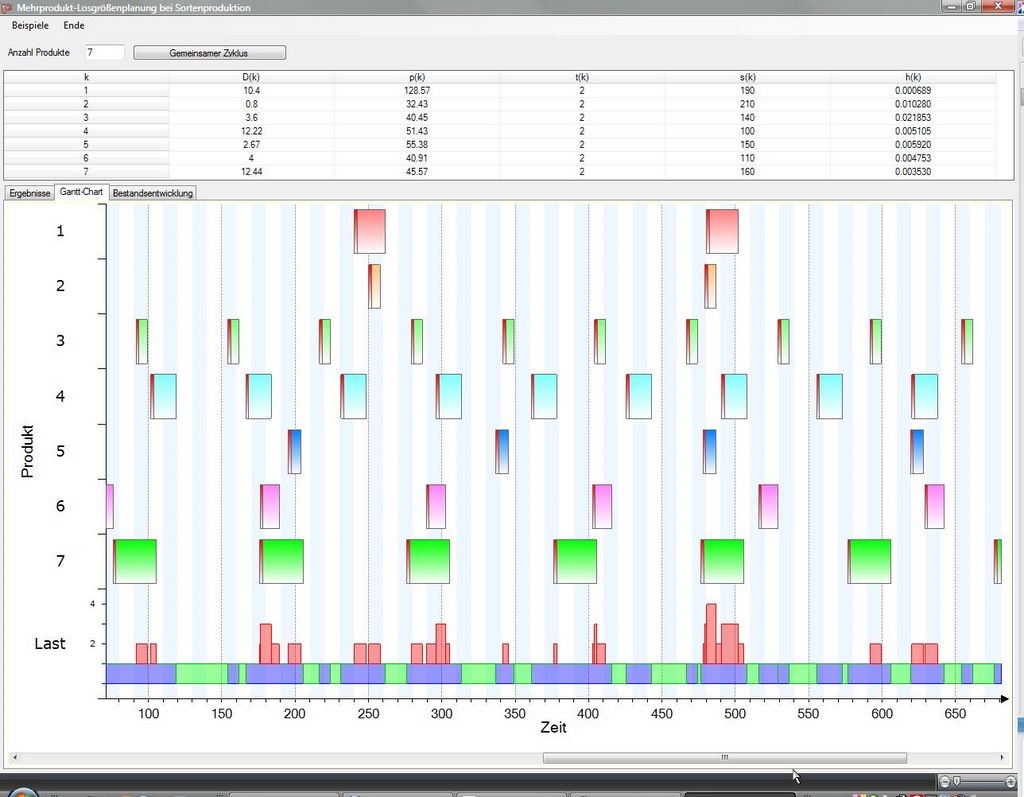Click the s(k) cell with value 210
Viewport: 1024px width, 797px height.
coord(747,104)
